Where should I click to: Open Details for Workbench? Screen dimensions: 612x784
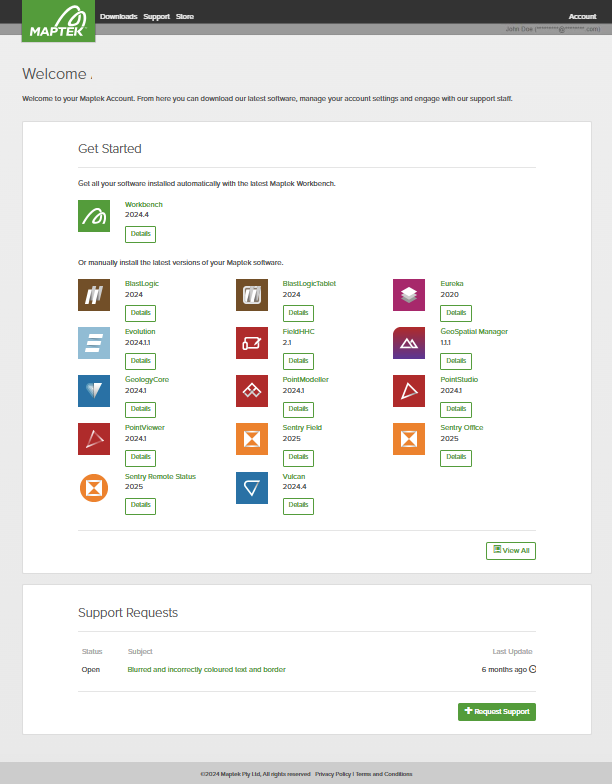pyautogui.click(x=140, y=234)
